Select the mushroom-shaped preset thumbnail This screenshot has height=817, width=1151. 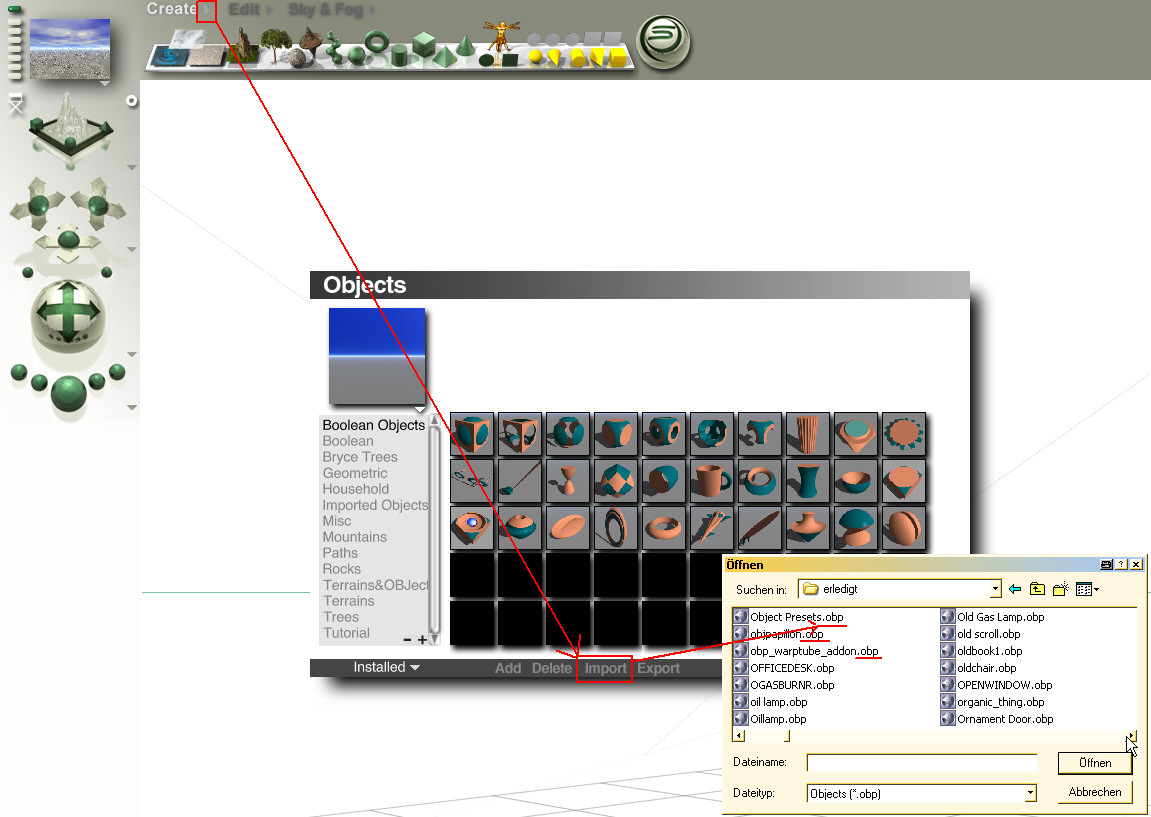856,528
